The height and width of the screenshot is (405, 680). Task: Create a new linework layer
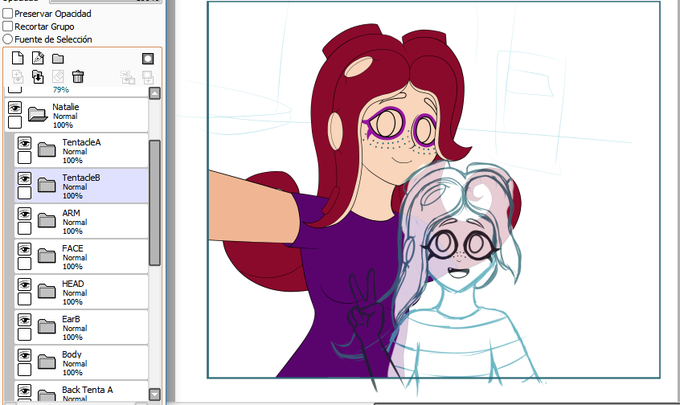[38, 58]
